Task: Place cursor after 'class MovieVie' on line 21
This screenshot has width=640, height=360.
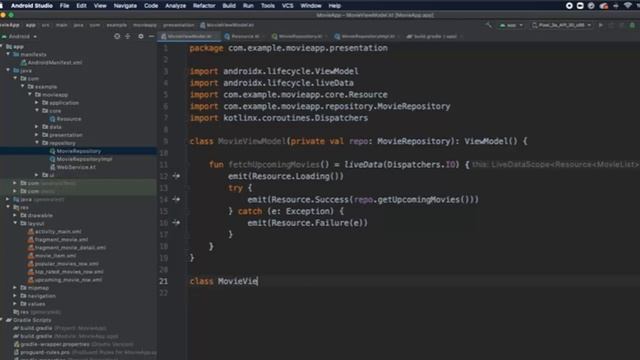Action: (x=258, y=281)
